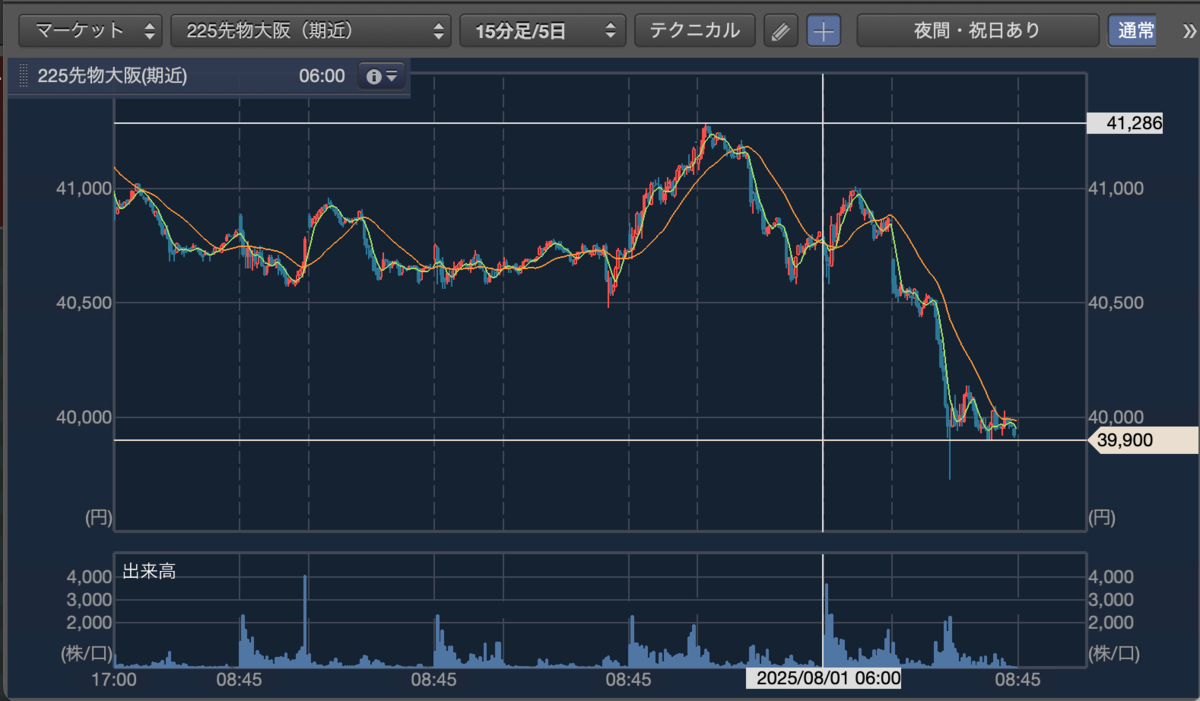Click the 39,900 current price label

click(1141, 440)
